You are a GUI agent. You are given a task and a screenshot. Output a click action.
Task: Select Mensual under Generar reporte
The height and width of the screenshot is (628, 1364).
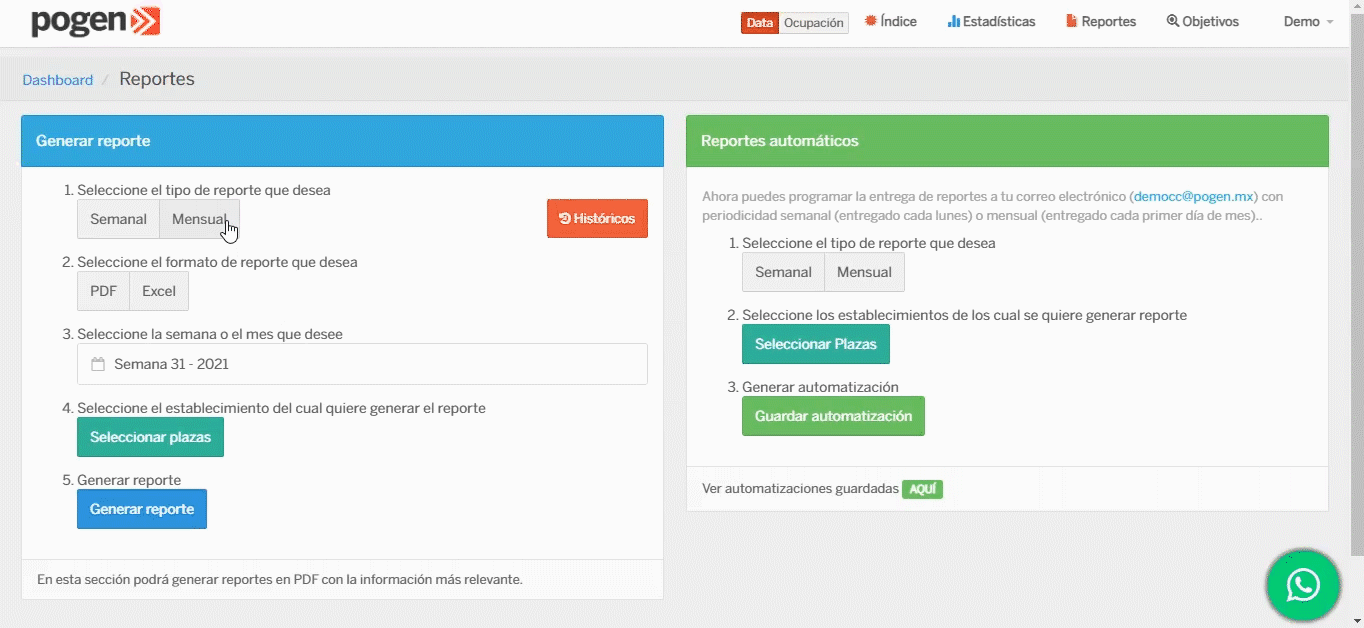(x=199, y=220)
